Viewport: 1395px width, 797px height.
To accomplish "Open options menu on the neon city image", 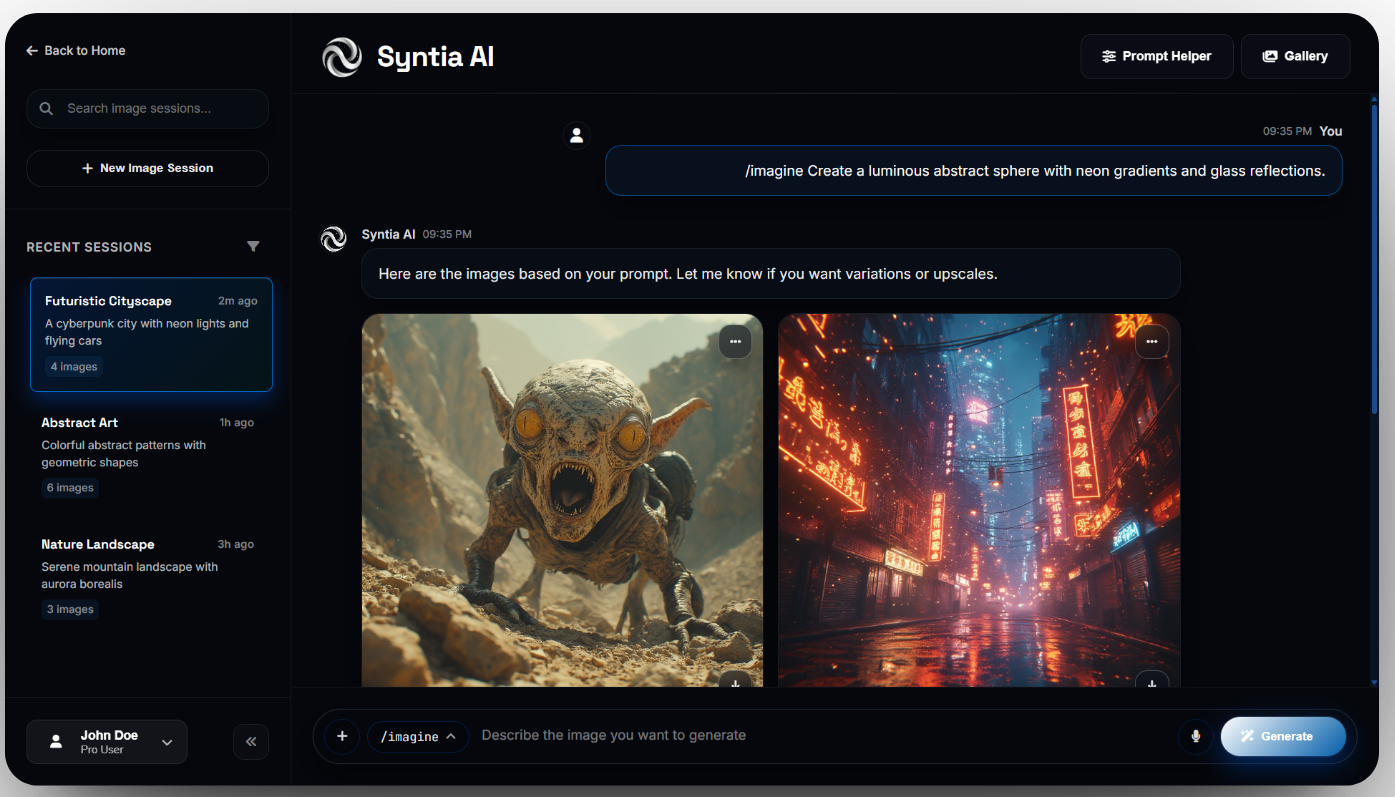I will [x=1151, y=341].
